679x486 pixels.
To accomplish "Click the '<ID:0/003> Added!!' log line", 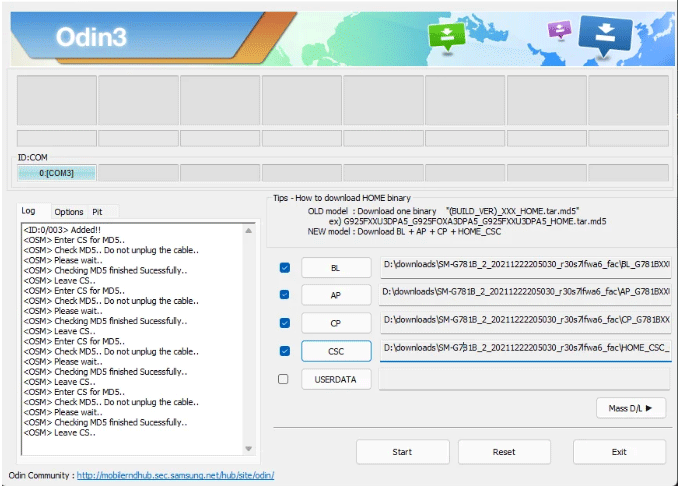I will click(x=62, y=230).
